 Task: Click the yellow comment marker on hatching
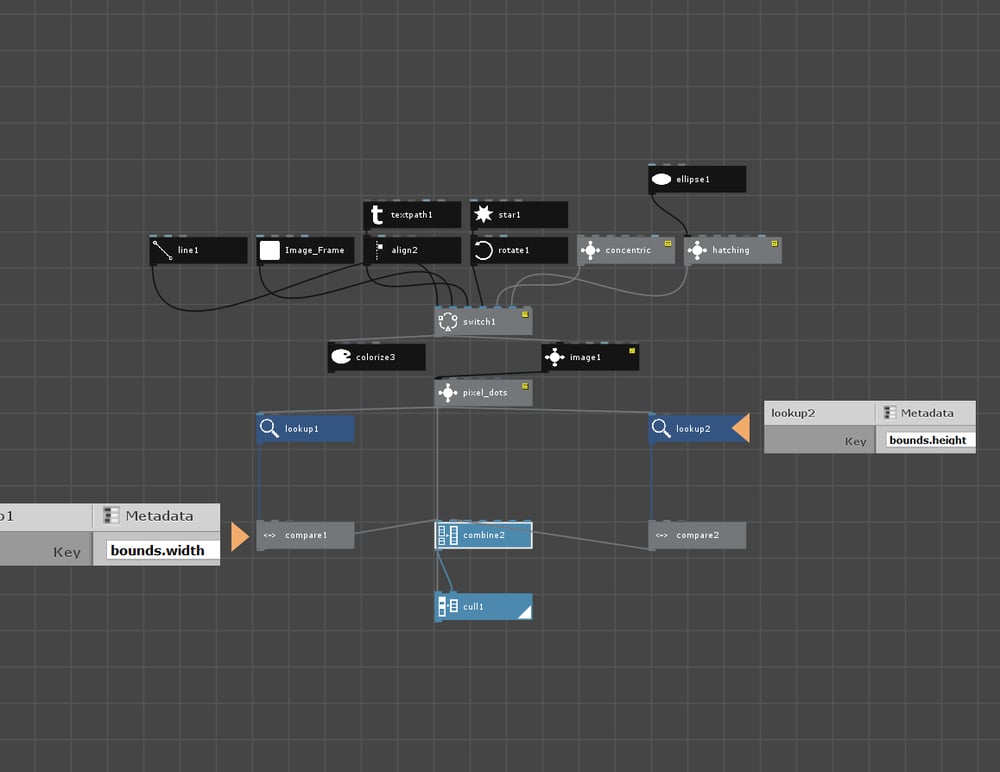coord(774,244)
